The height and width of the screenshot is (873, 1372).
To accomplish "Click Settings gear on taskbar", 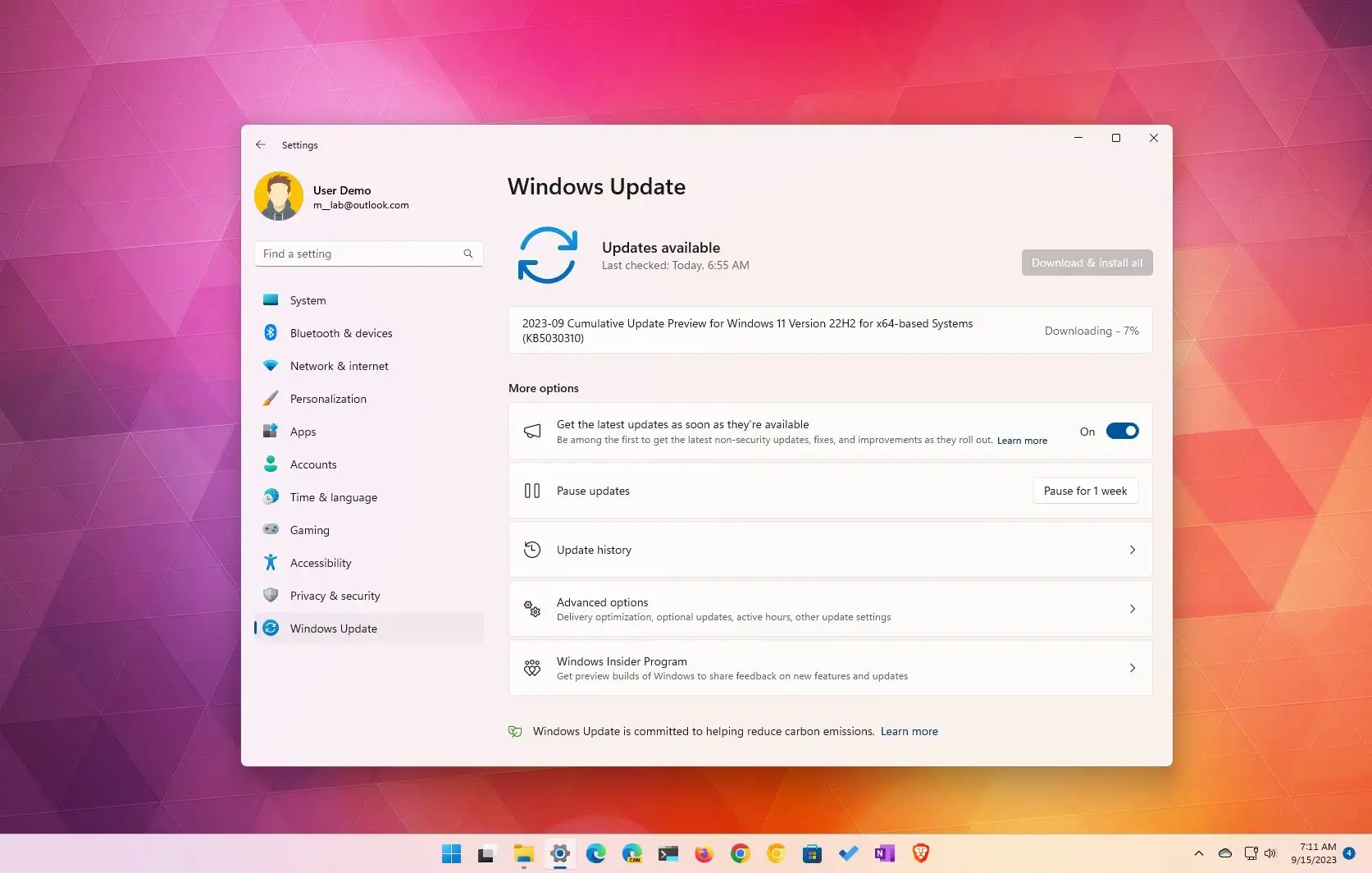I will [559, 854].
